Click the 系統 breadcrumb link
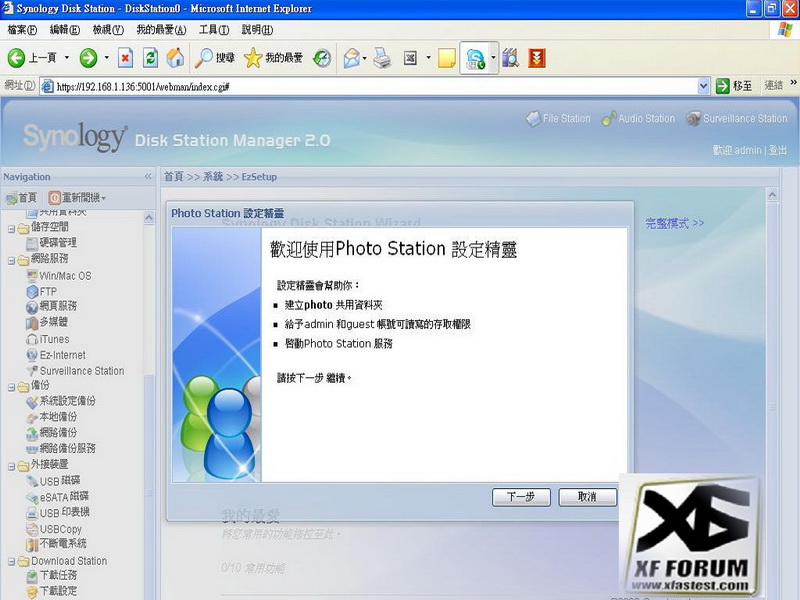Screen dimensions: 800x600 [213, 177]
